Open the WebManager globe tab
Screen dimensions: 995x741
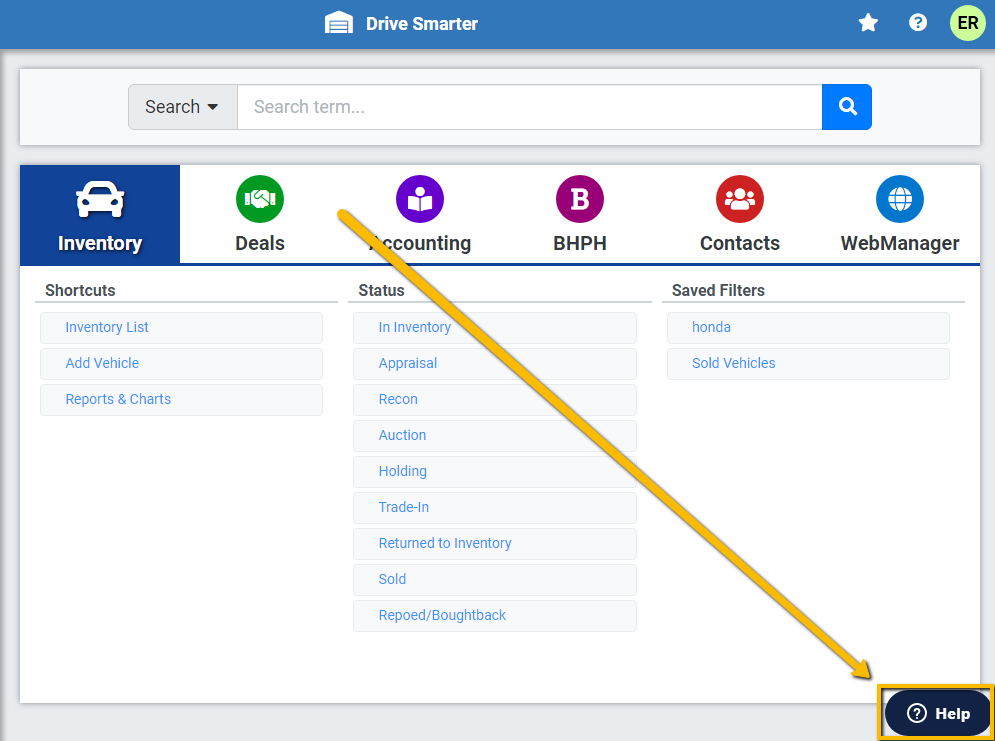(899, 215)
